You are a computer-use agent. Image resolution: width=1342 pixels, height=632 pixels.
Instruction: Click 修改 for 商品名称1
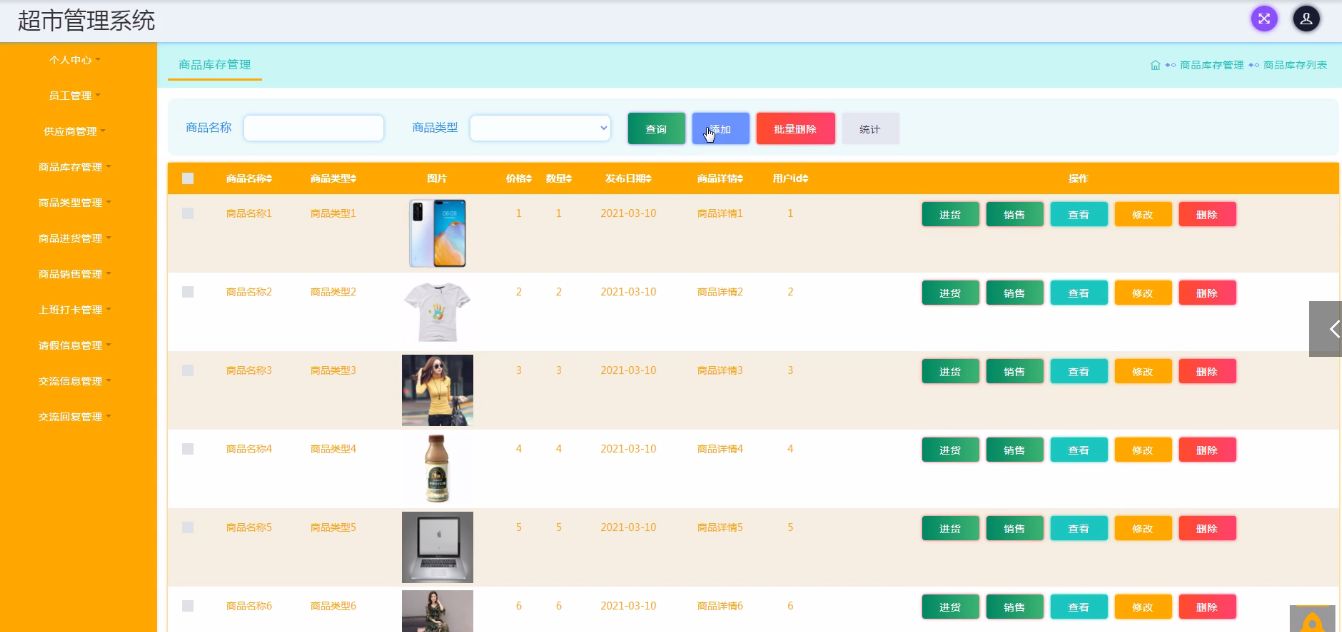(x=1142, y=214)
